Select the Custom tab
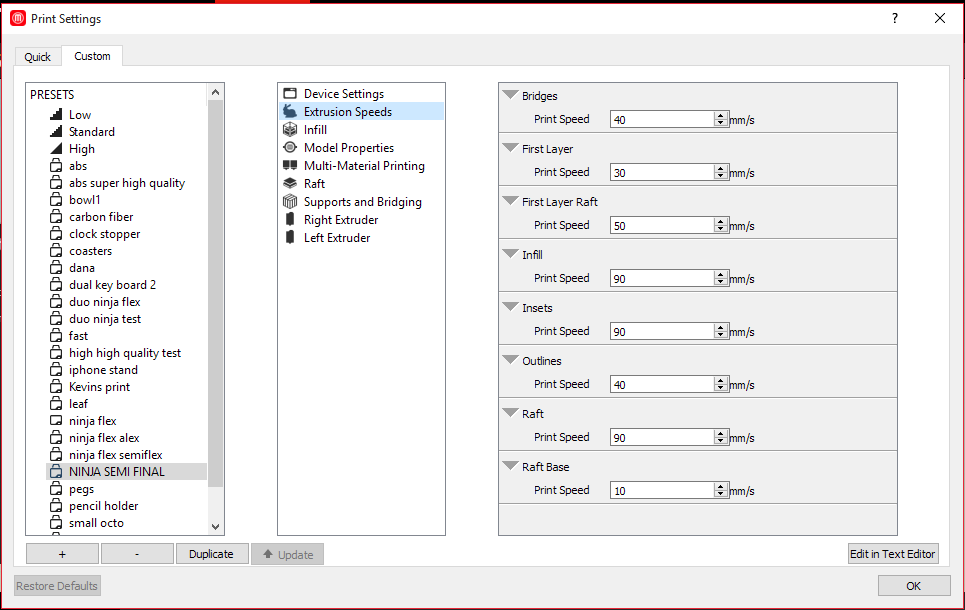Image resolution: width=965 pixels, height=610 pixels. 92,56
